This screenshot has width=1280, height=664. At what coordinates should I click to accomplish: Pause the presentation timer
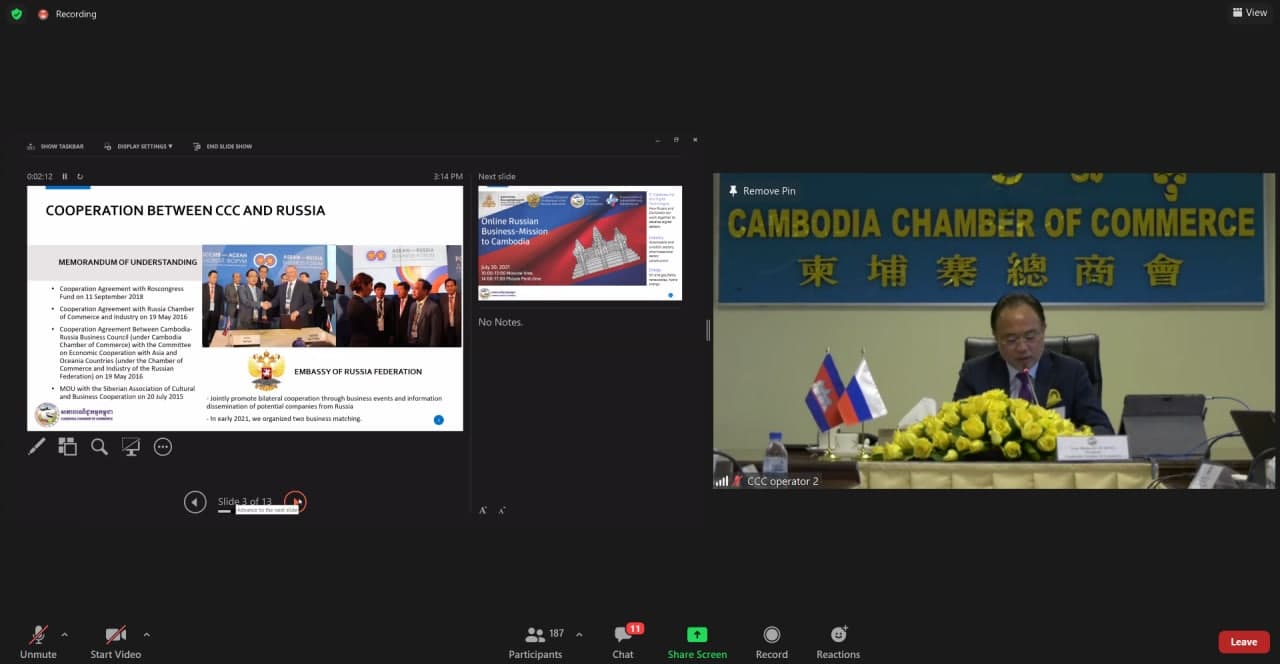[65, 177]
